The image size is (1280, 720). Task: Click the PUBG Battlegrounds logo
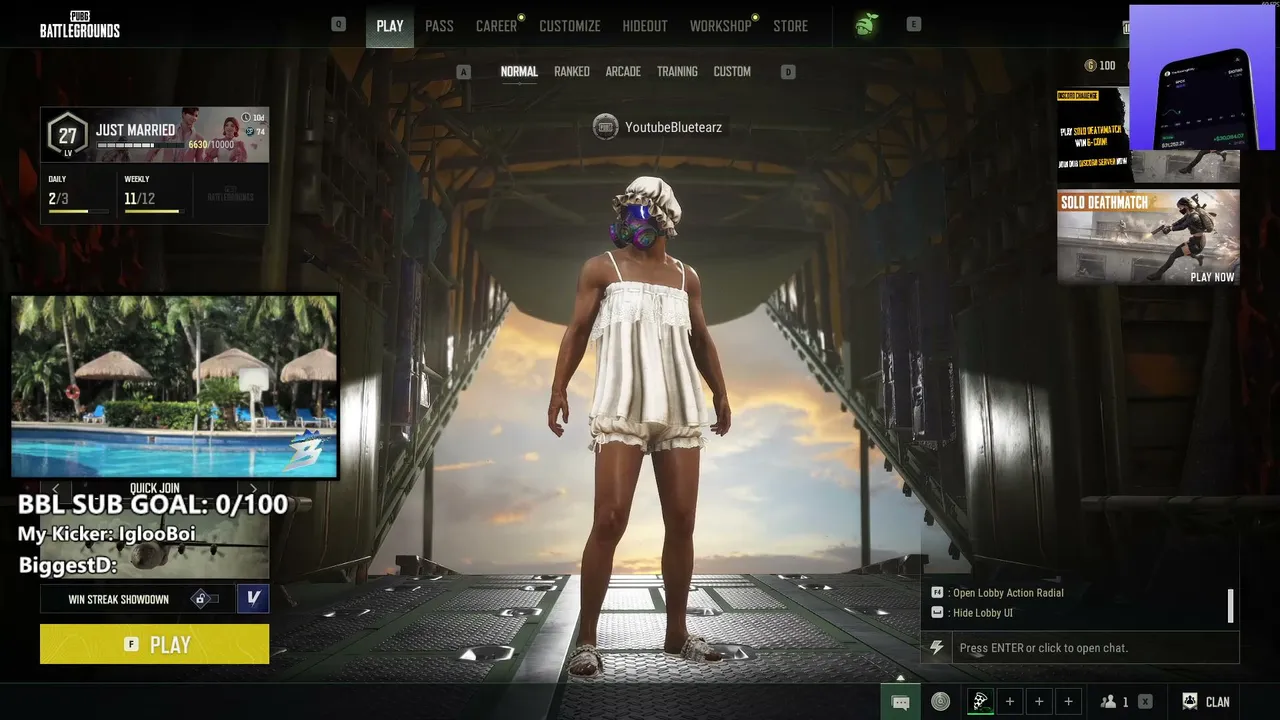click(x=80, y=25)
